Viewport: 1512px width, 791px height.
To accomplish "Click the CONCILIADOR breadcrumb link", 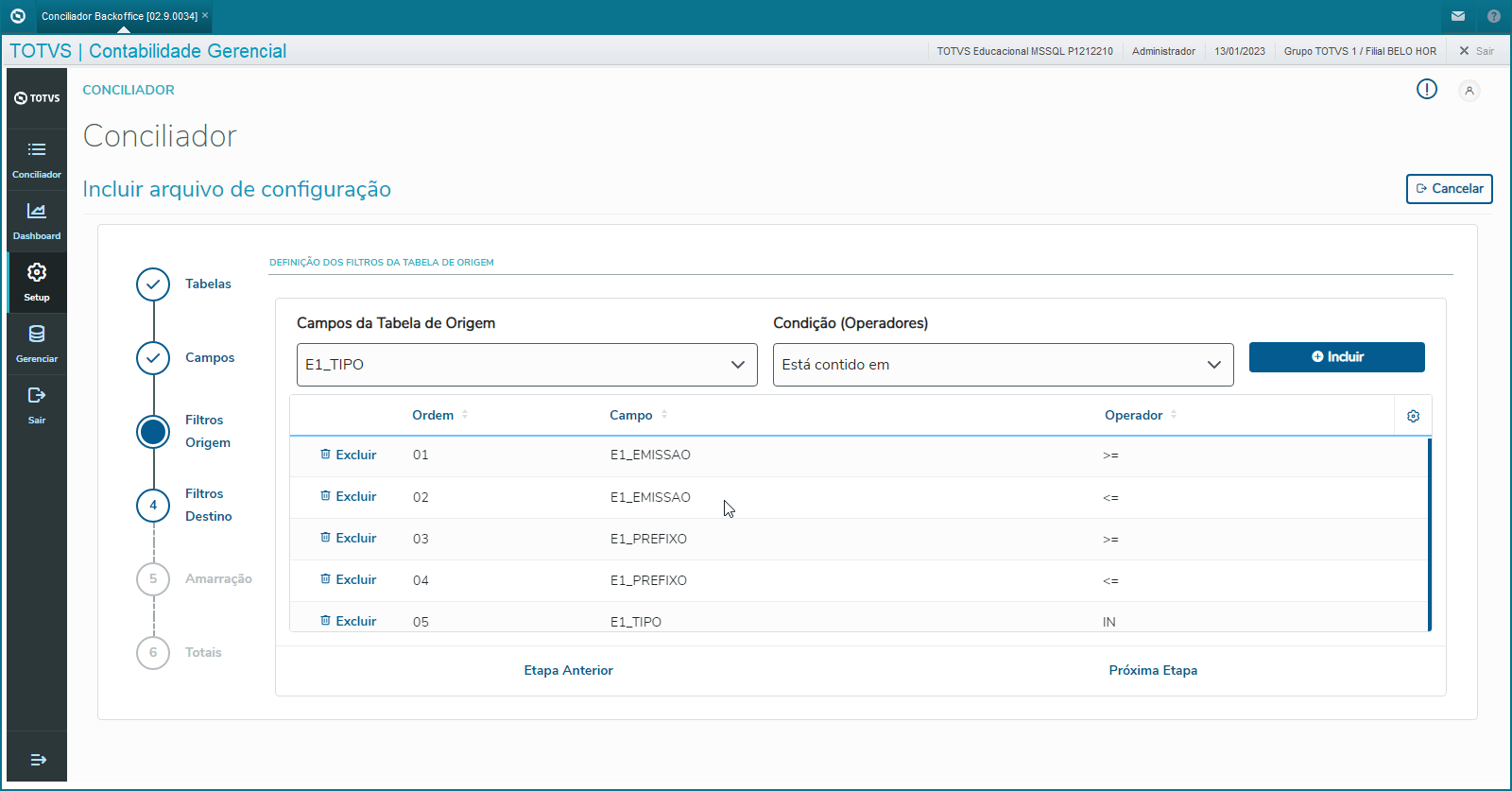I will pos(129,90).
